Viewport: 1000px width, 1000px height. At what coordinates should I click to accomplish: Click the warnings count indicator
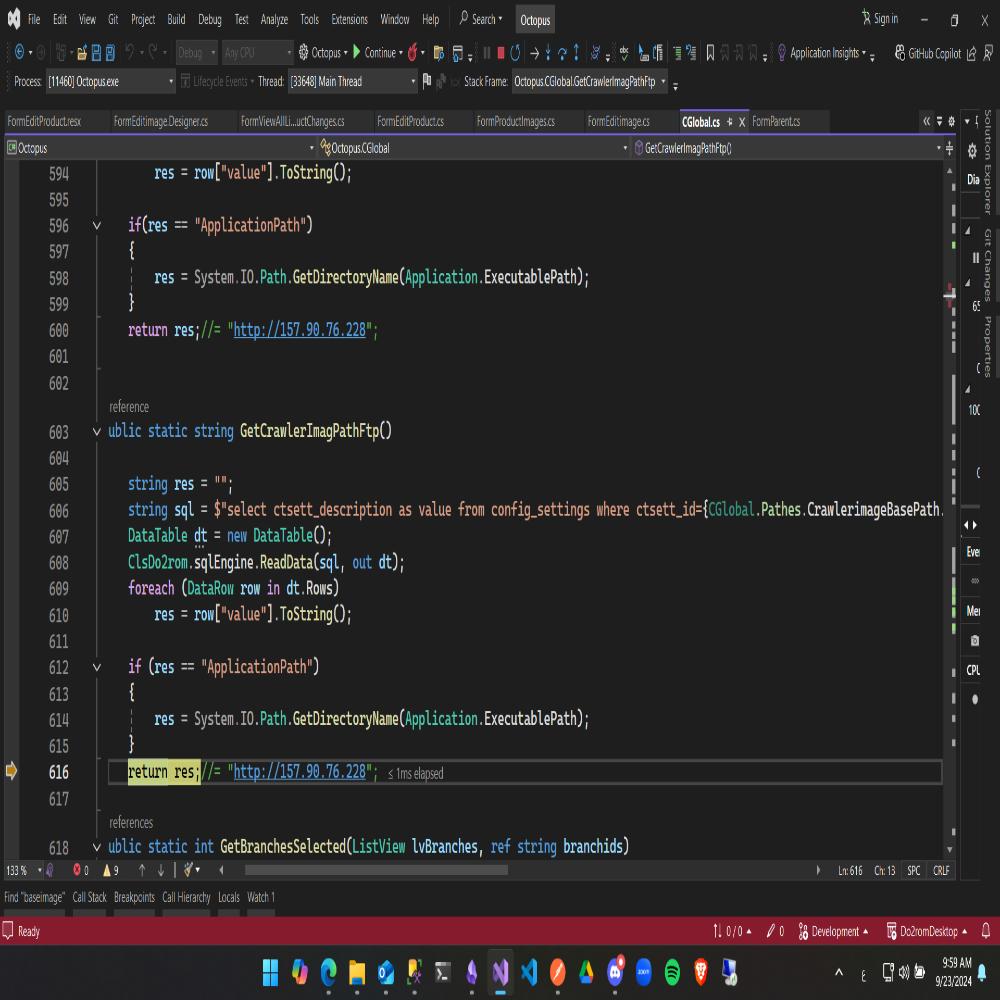coord(111,870)
